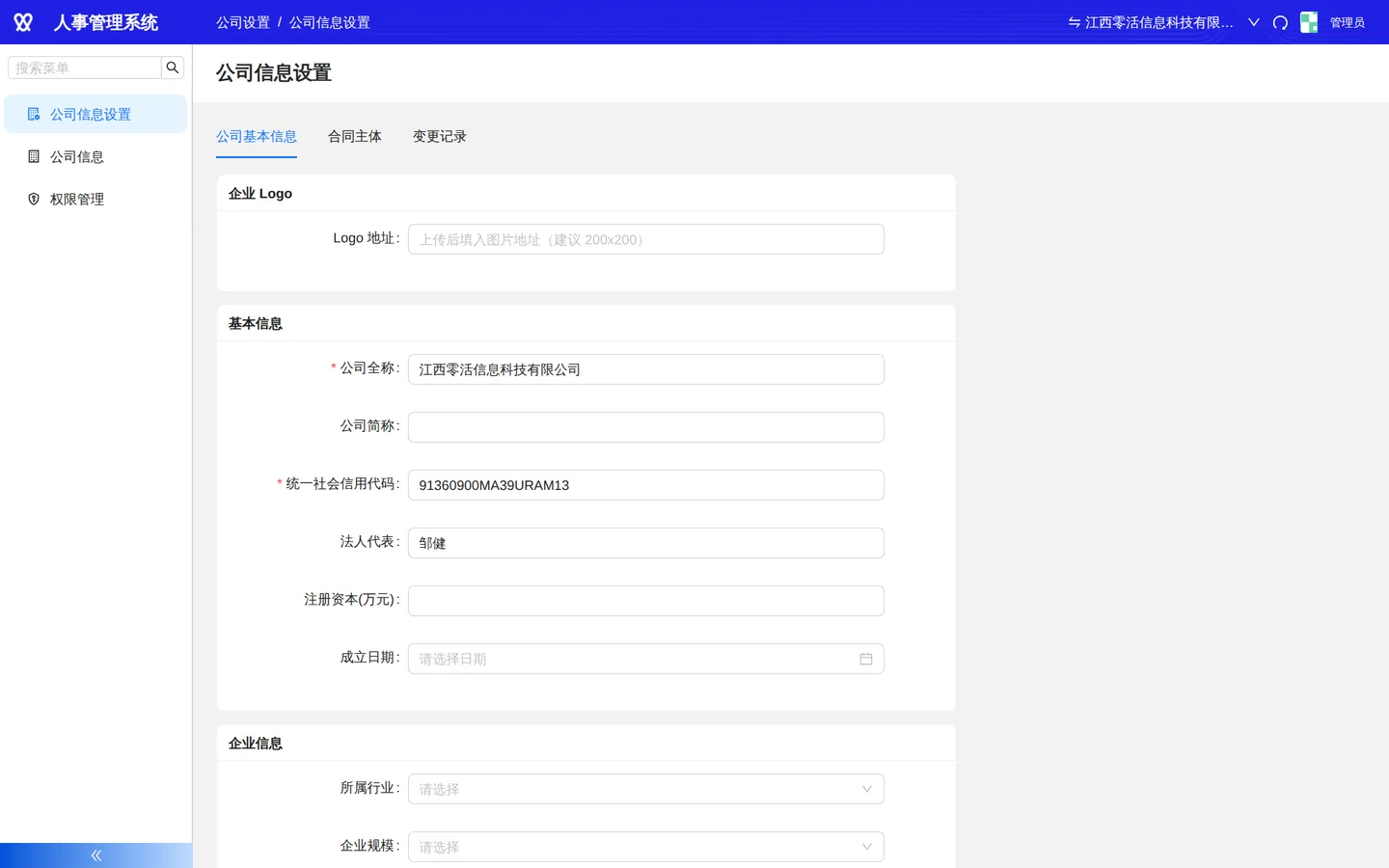Click the 公司信息 building icon
This screenshot has height=868, width=1389.
(34, 156)
